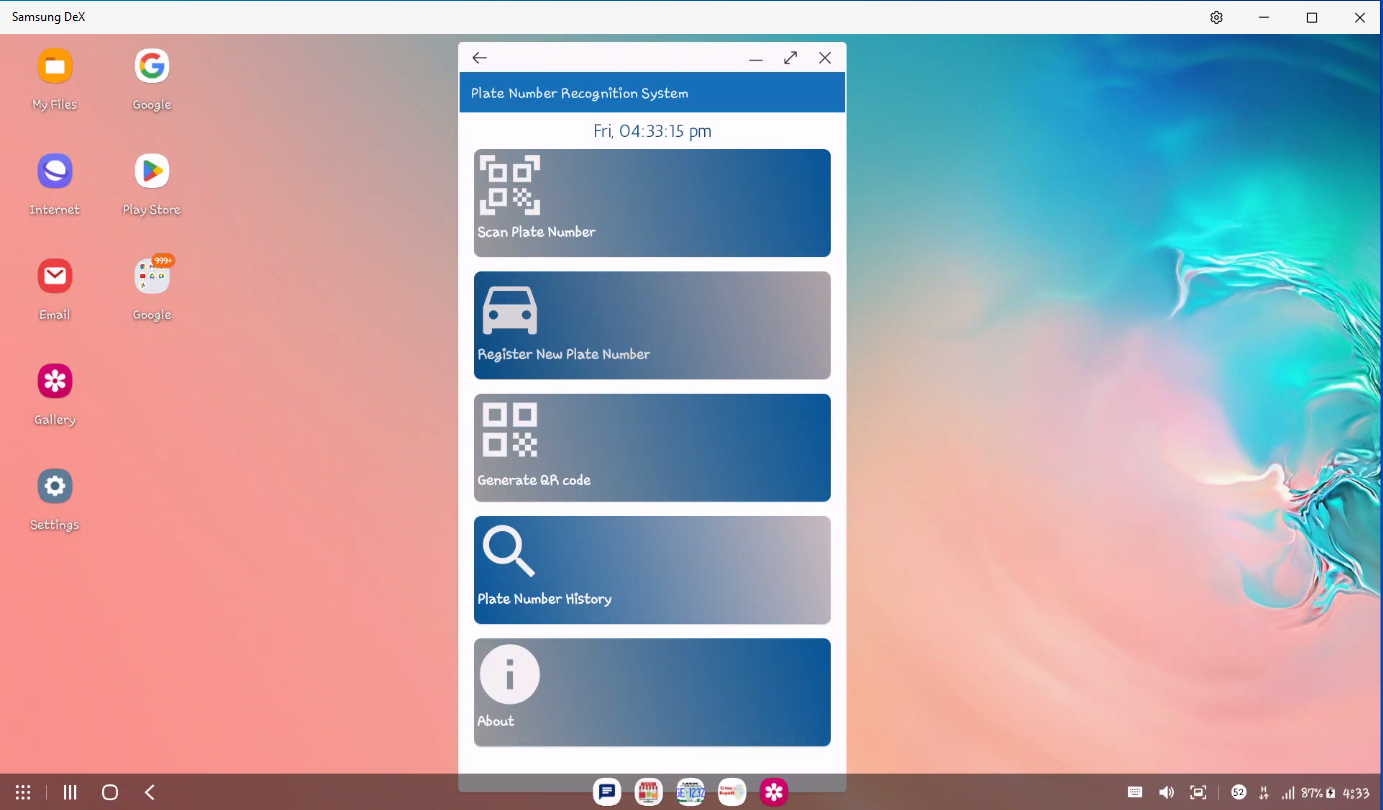Open the Samsung Internet browser icon
This screenshot has width=1383, height=810.
point(55,172)
